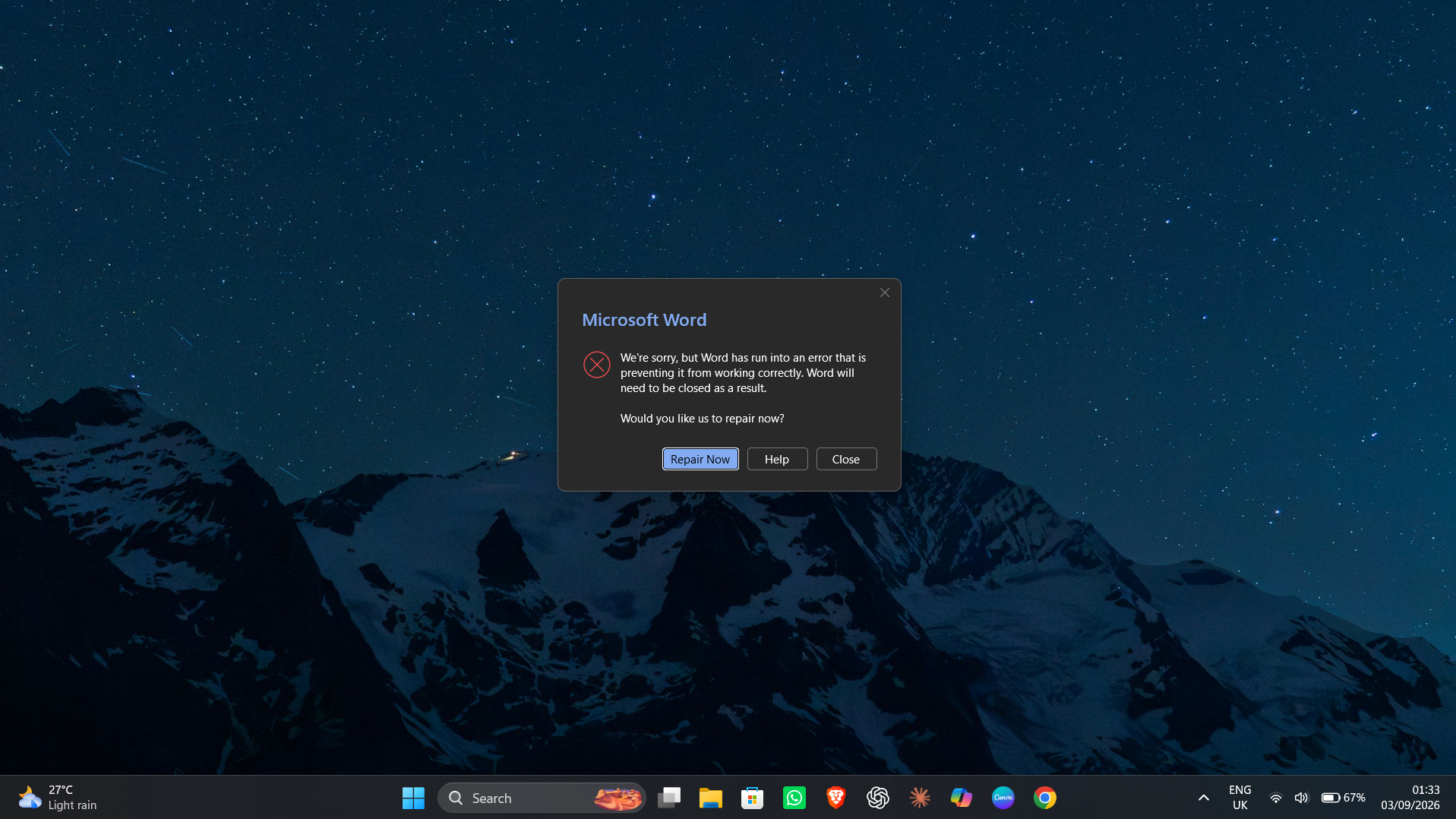The height and width of the screenshot is (819, 1456).
Task: Launch Brave browser from the taskbar
Action: click(836, 798)
